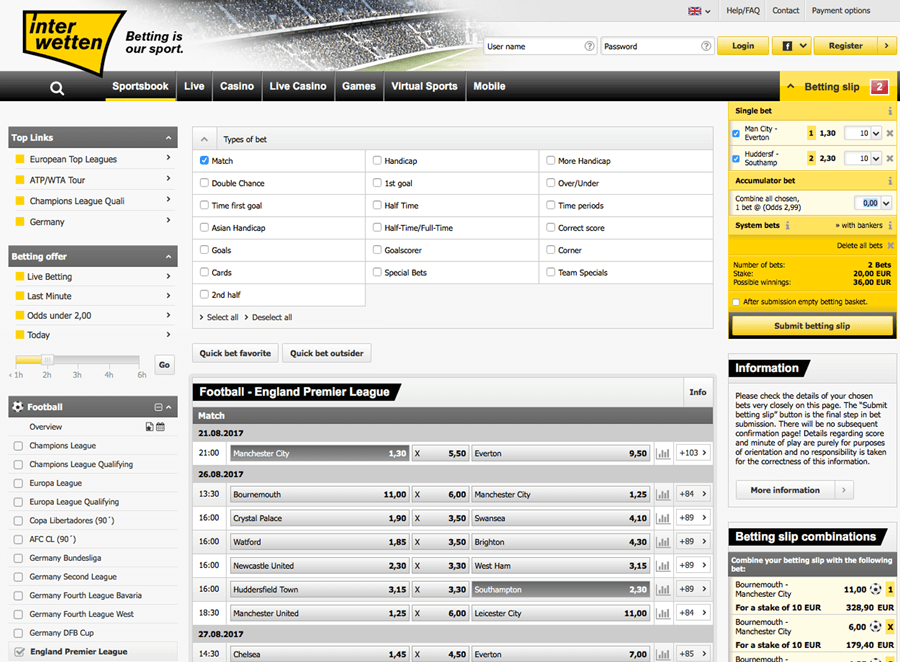Go to Live Casino

pos(298,86)
